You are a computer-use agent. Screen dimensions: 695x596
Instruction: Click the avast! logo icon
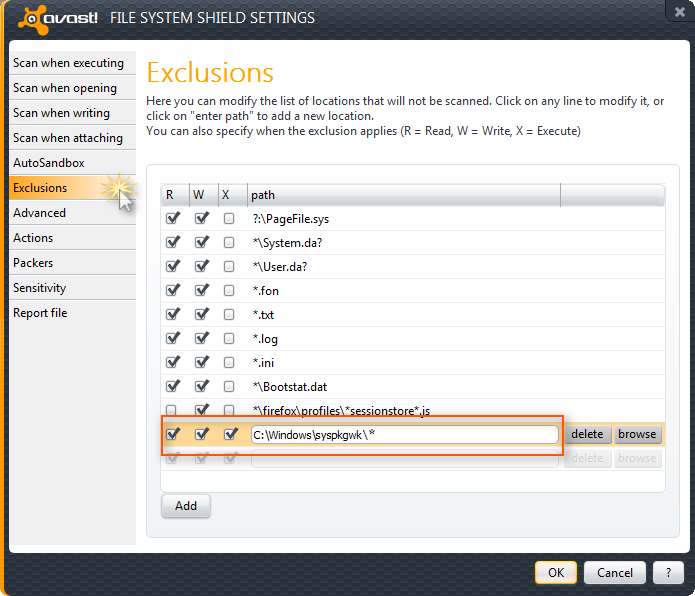pos(32,19)
